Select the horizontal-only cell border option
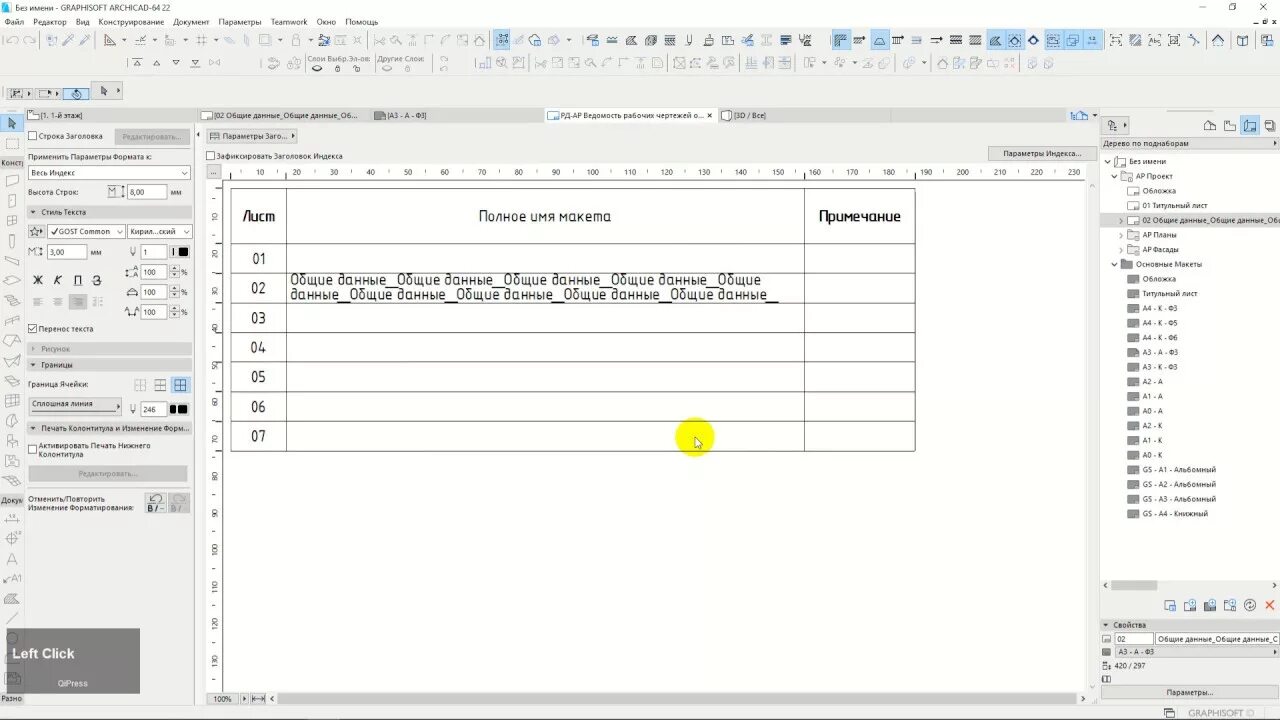 [x=160, y=385]
